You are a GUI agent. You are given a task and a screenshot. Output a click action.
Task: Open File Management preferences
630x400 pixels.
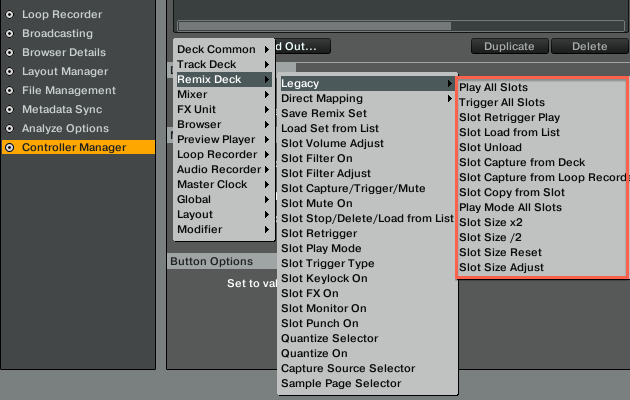(69, 90)
